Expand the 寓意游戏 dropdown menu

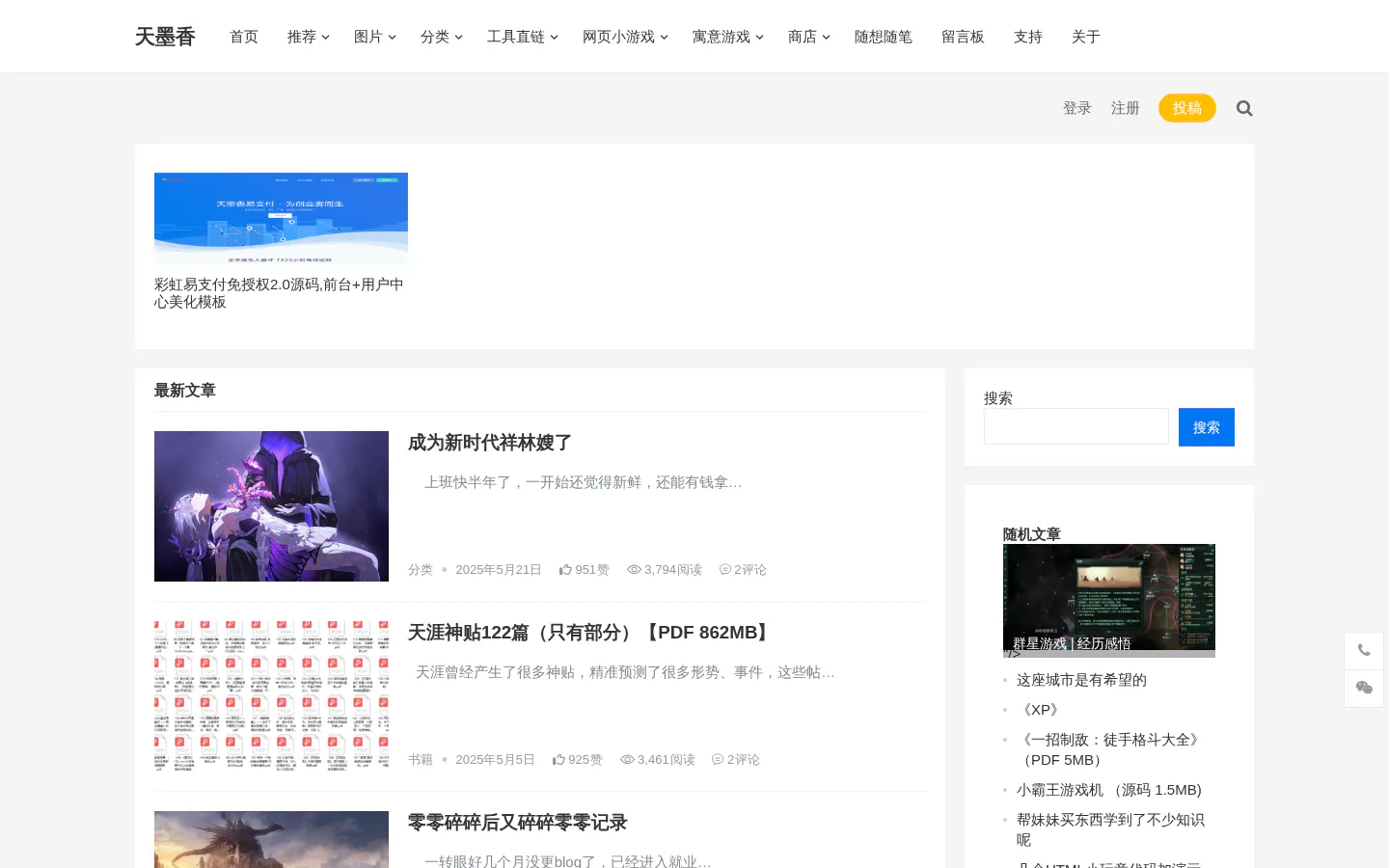coord(728,37)
